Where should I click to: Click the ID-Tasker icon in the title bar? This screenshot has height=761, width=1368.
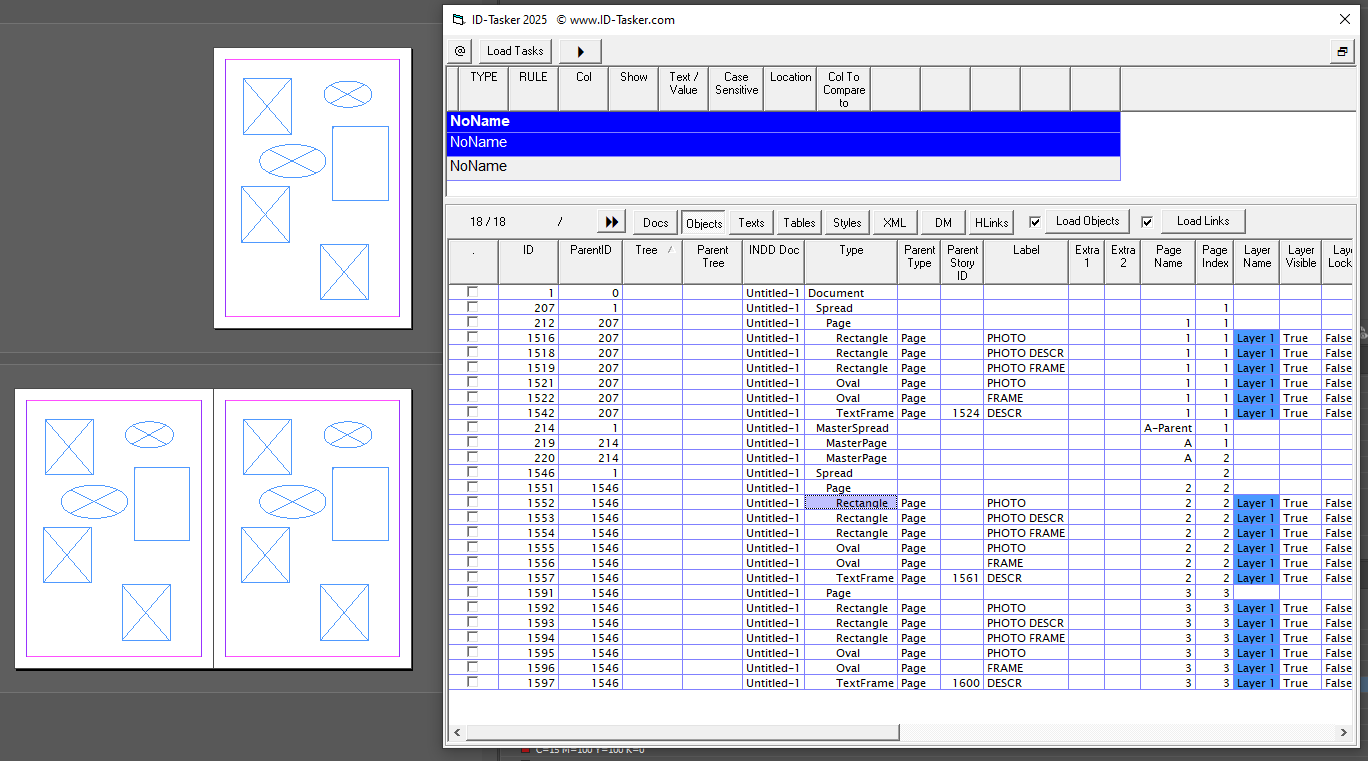click(456, 19)
